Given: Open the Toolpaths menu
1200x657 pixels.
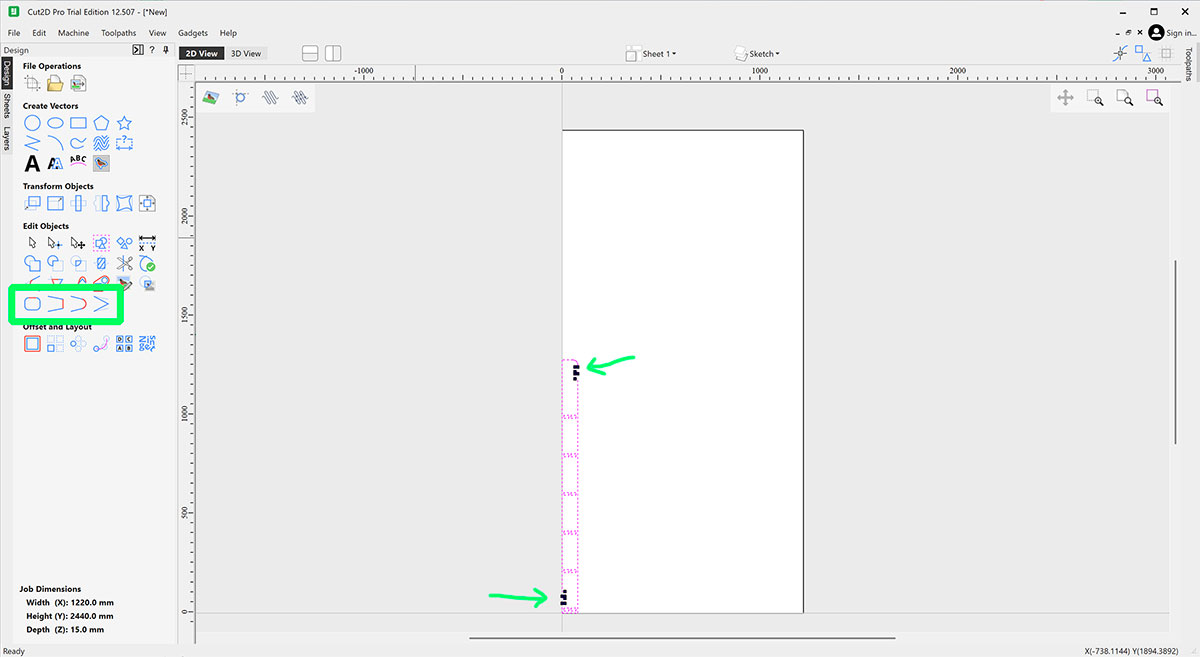Looking at the screenshot, I should (x=119, y=33).
